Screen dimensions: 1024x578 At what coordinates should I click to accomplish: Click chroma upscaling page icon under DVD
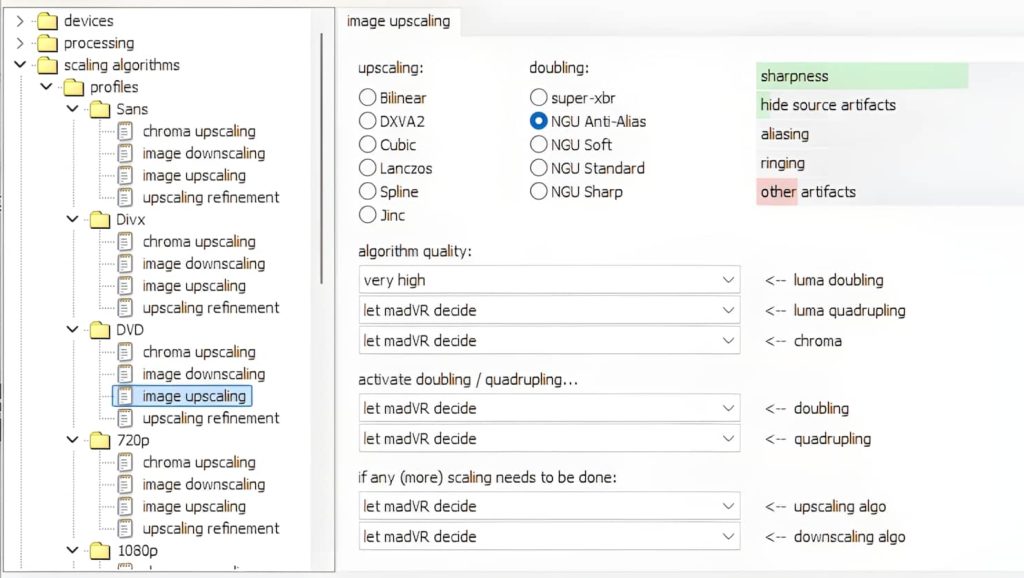click(125, 352)
